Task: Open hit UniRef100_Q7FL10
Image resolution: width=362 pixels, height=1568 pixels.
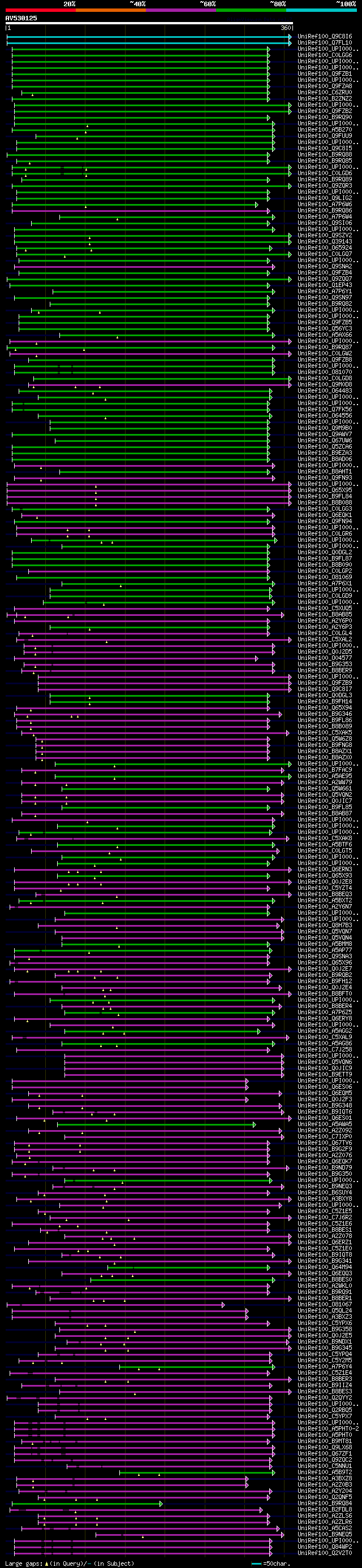Action: click(x=325, y=42)
